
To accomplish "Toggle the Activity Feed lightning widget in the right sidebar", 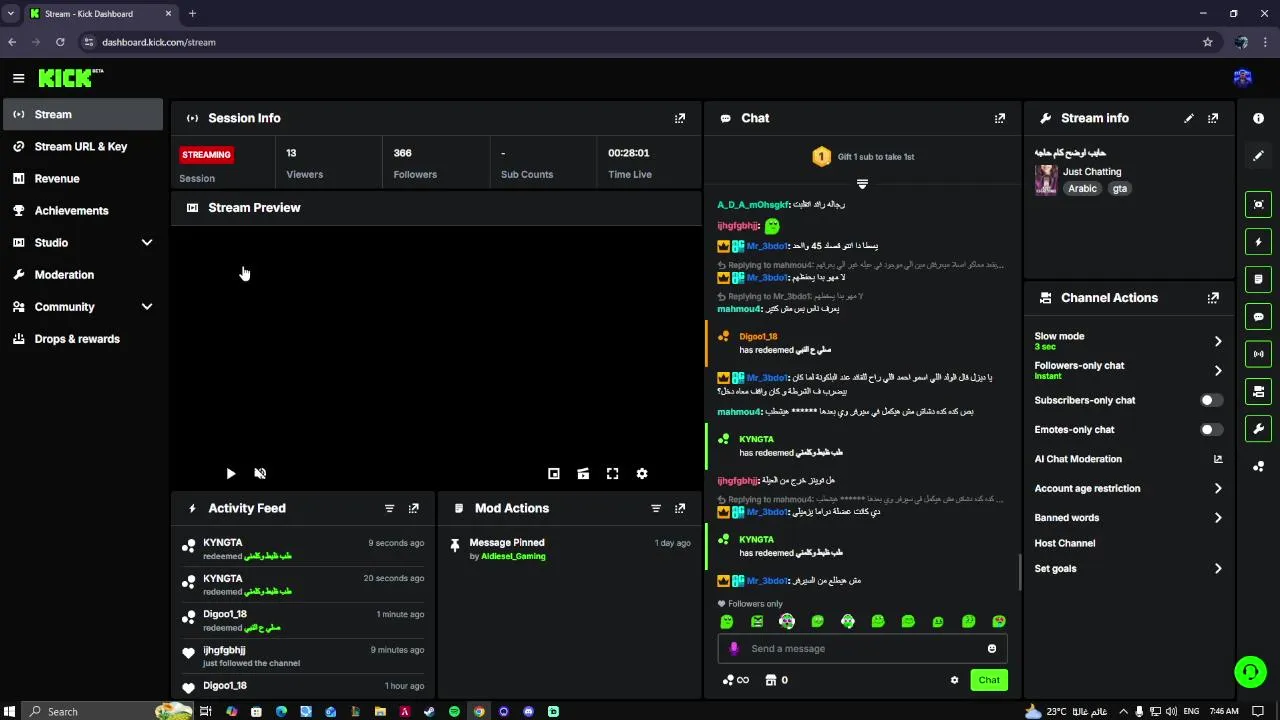I will [1258, 242].
